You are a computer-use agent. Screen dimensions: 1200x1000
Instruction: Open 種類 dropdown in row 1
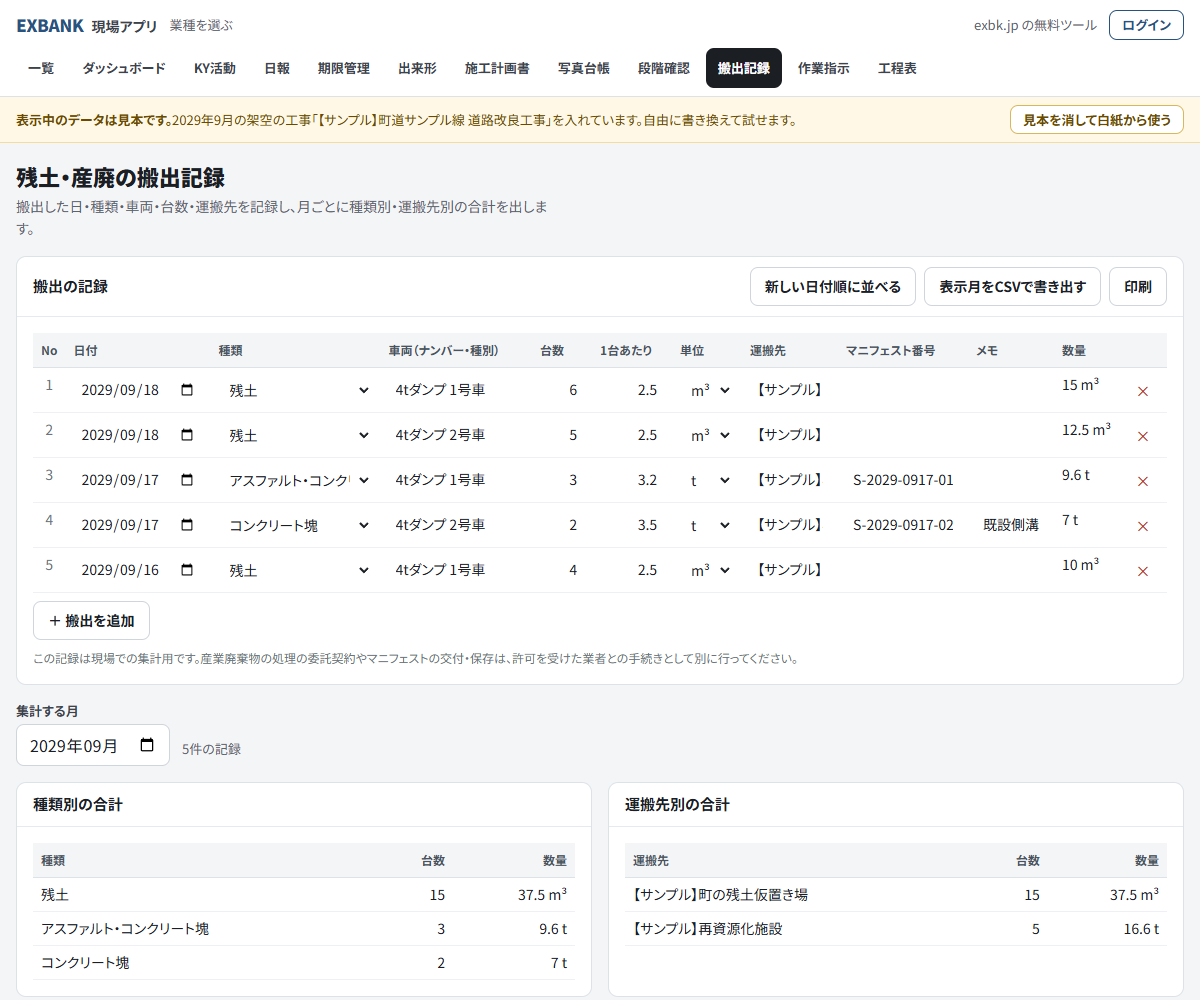[x=298, y=390]
